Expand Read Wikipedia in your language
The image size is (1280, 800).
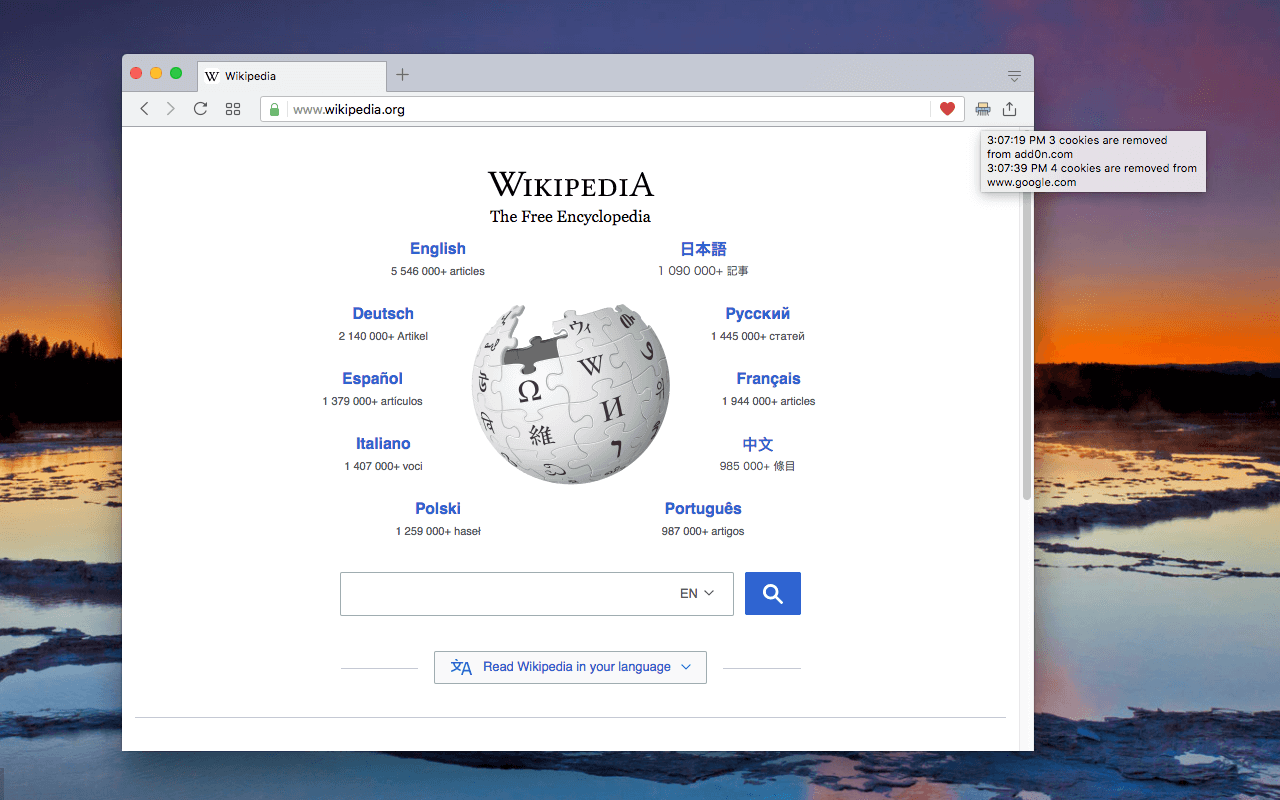coord(570,667)
